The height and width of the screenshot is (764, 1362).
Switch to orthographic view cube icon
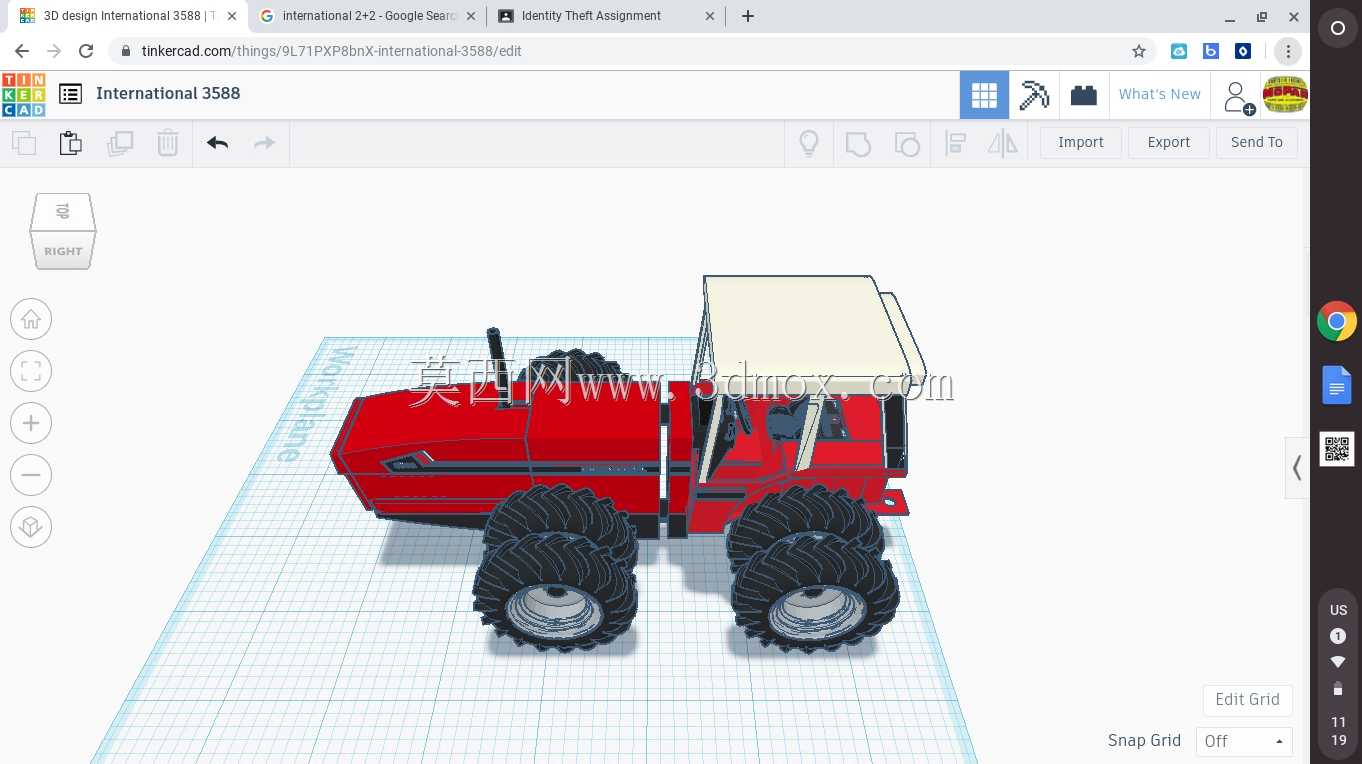[x=31, y=527]
